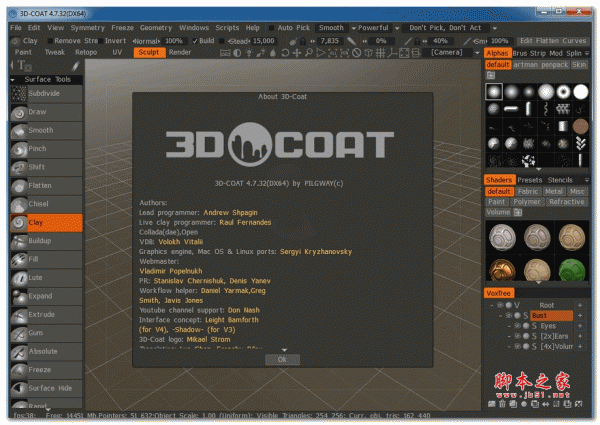Select the Expand sculpt tool
Viewport: 600px width, 425px height.
[x=46, y=296]
